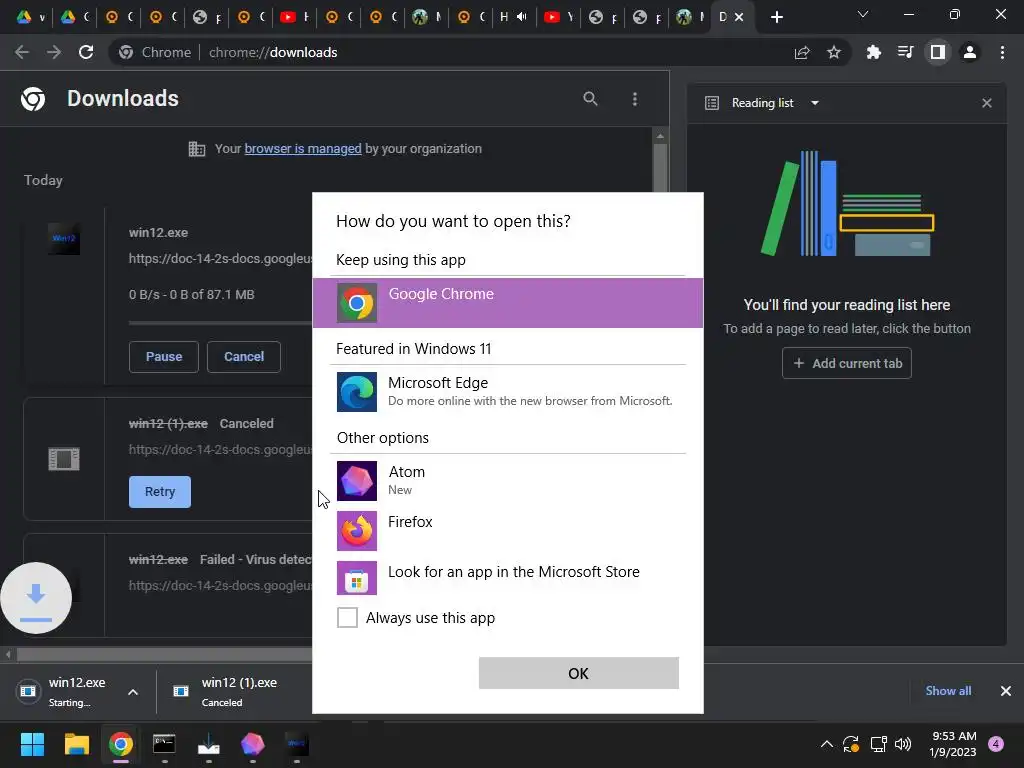
Task: Show hidden system tray icons
Action: [x=826, y=744]
